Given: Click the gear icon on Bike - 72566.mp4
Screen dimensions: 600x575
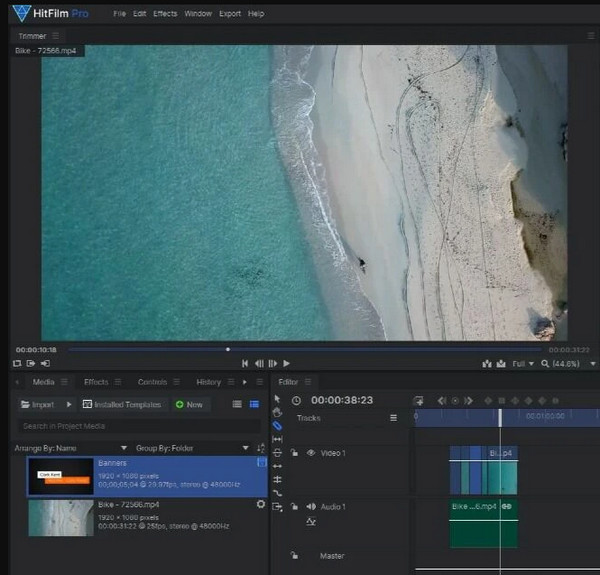Looking at the screenshot, I should coord(261,504).
